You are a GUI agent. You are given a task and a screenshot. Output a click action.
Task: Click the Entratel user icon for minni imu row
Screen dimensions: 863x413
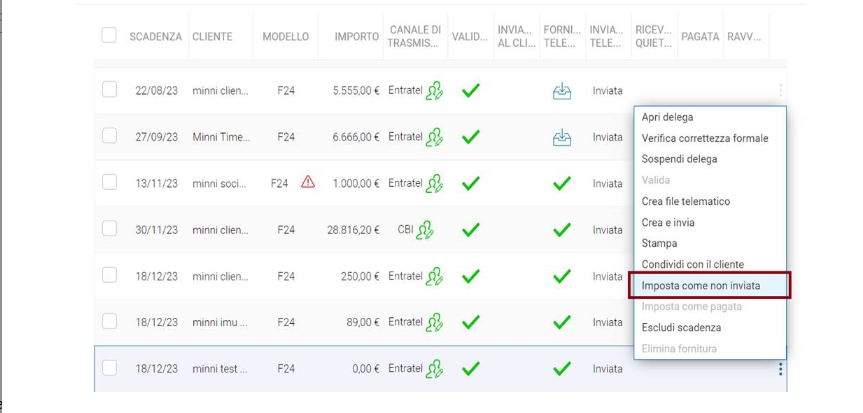(x=434, y=323)
